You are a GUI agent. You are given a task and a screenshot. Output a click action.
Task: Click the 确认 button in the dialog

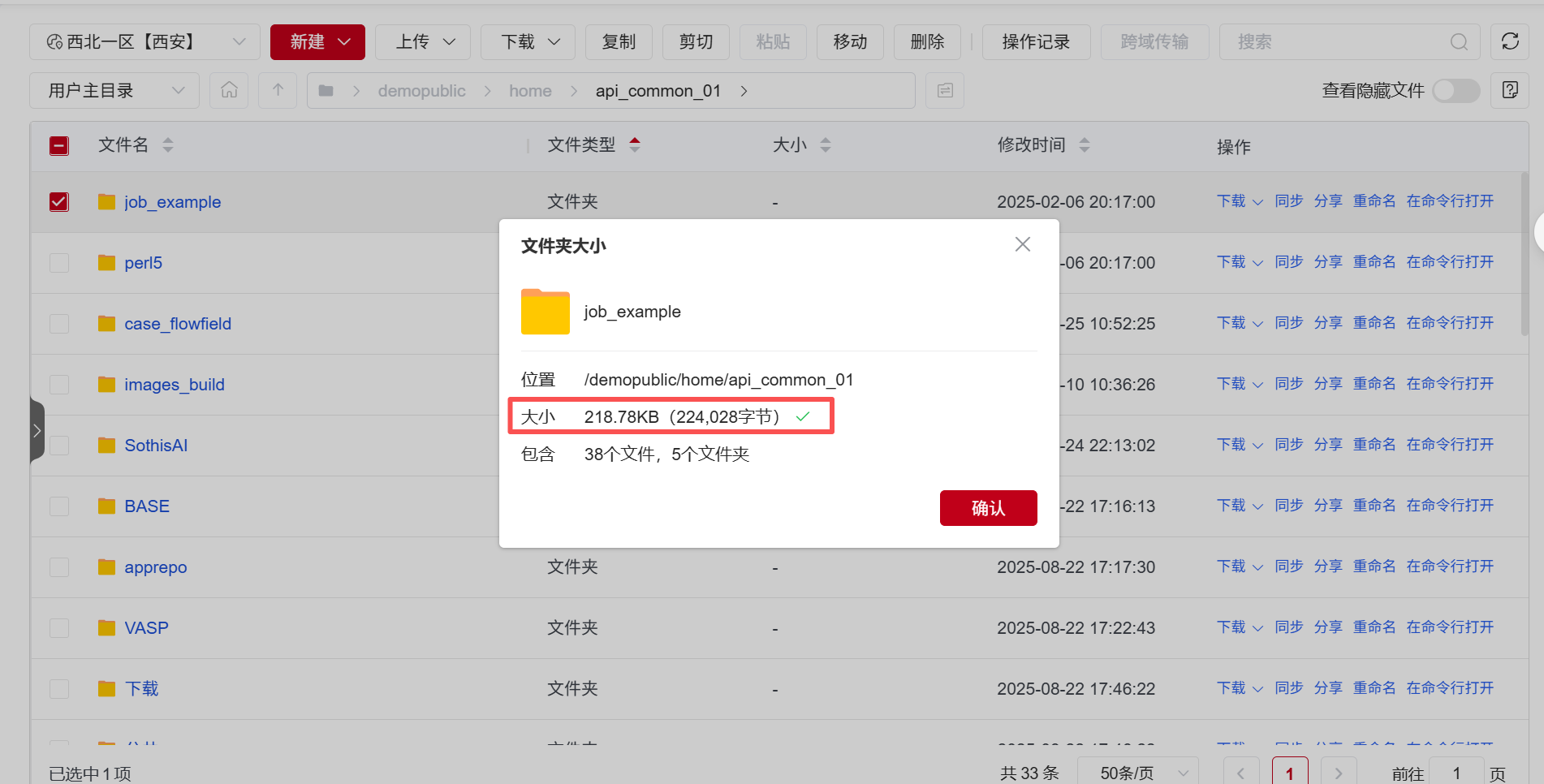pyautogui.click(x=988, y=508)
